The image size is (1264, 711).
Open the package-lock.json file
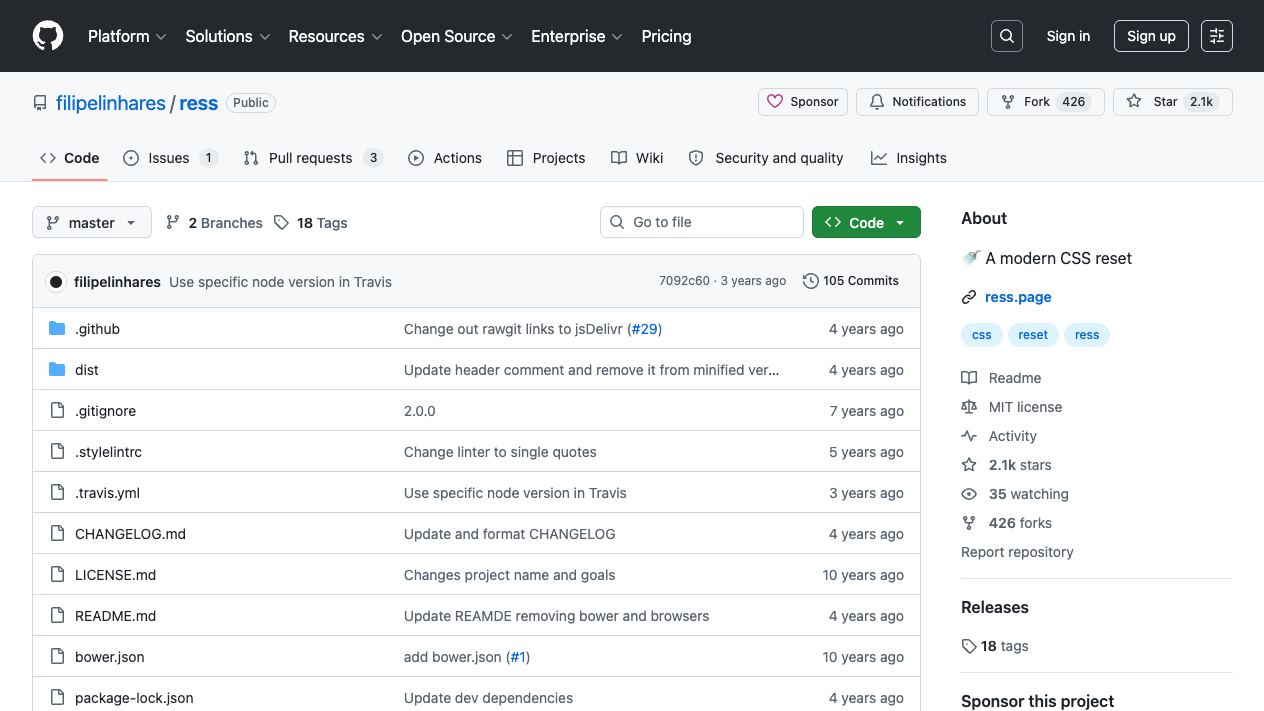click(x=134, y=698)
